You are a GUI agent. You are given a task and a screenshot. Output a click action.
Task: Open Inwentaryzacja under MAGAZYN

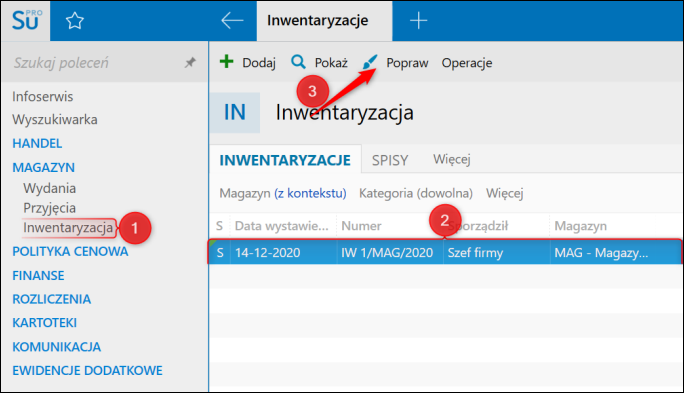[68, 228]
